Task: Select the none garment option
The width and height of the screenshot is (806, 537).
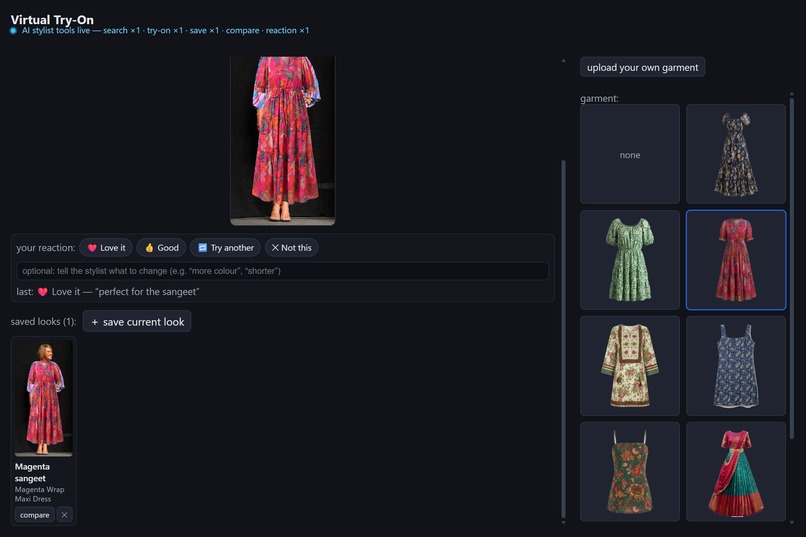Action: tap(630, 154)
